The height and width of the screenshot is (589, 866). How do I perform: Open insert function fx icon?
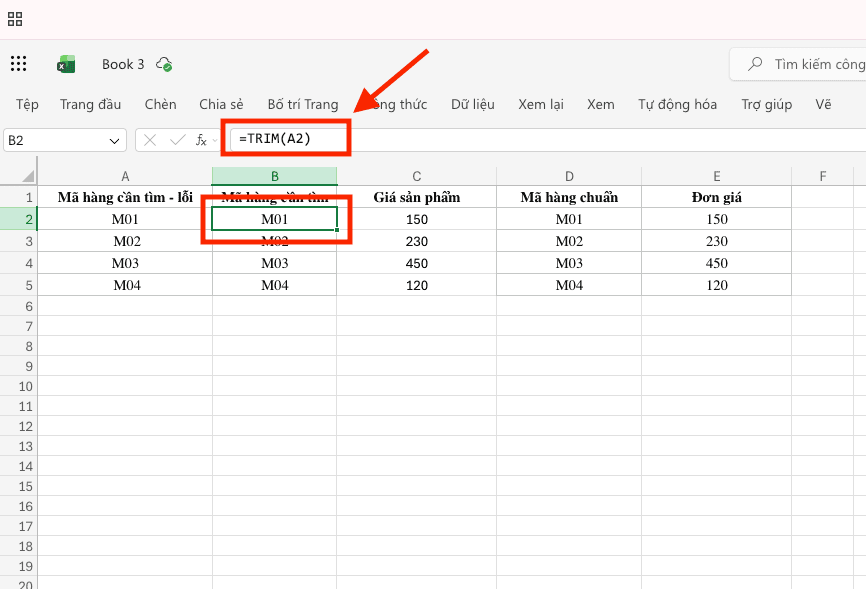point(201,140)
